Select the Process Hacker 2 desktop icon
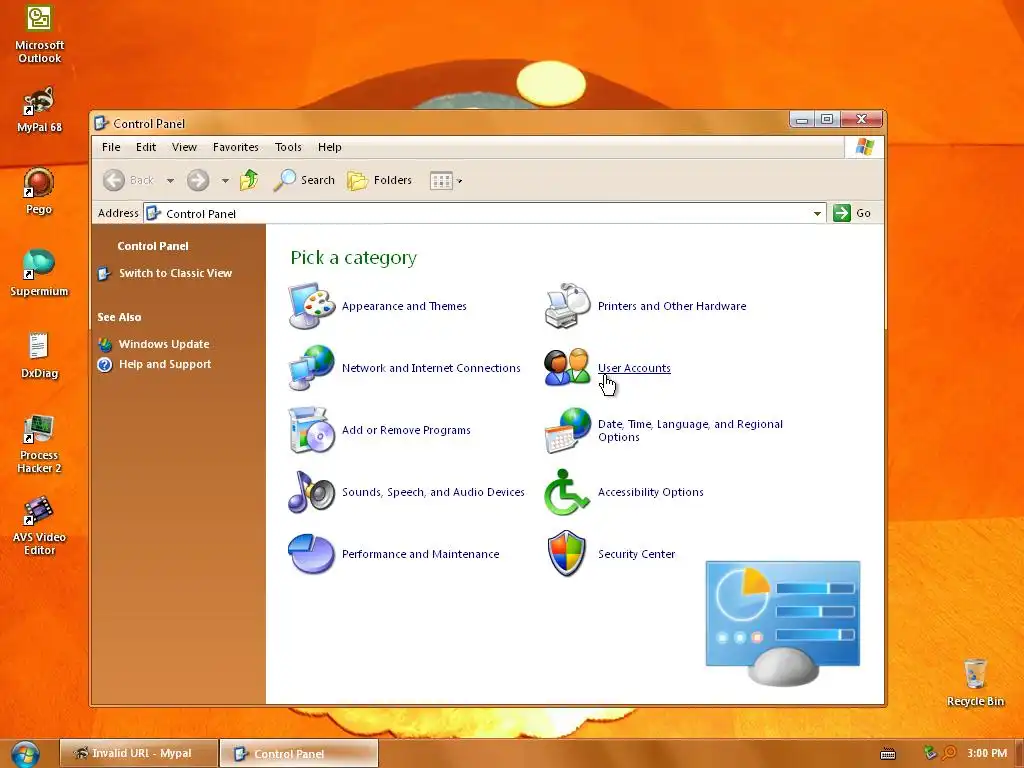The width and height of the screenshot is (1024, 768). (x=39, y=444)
